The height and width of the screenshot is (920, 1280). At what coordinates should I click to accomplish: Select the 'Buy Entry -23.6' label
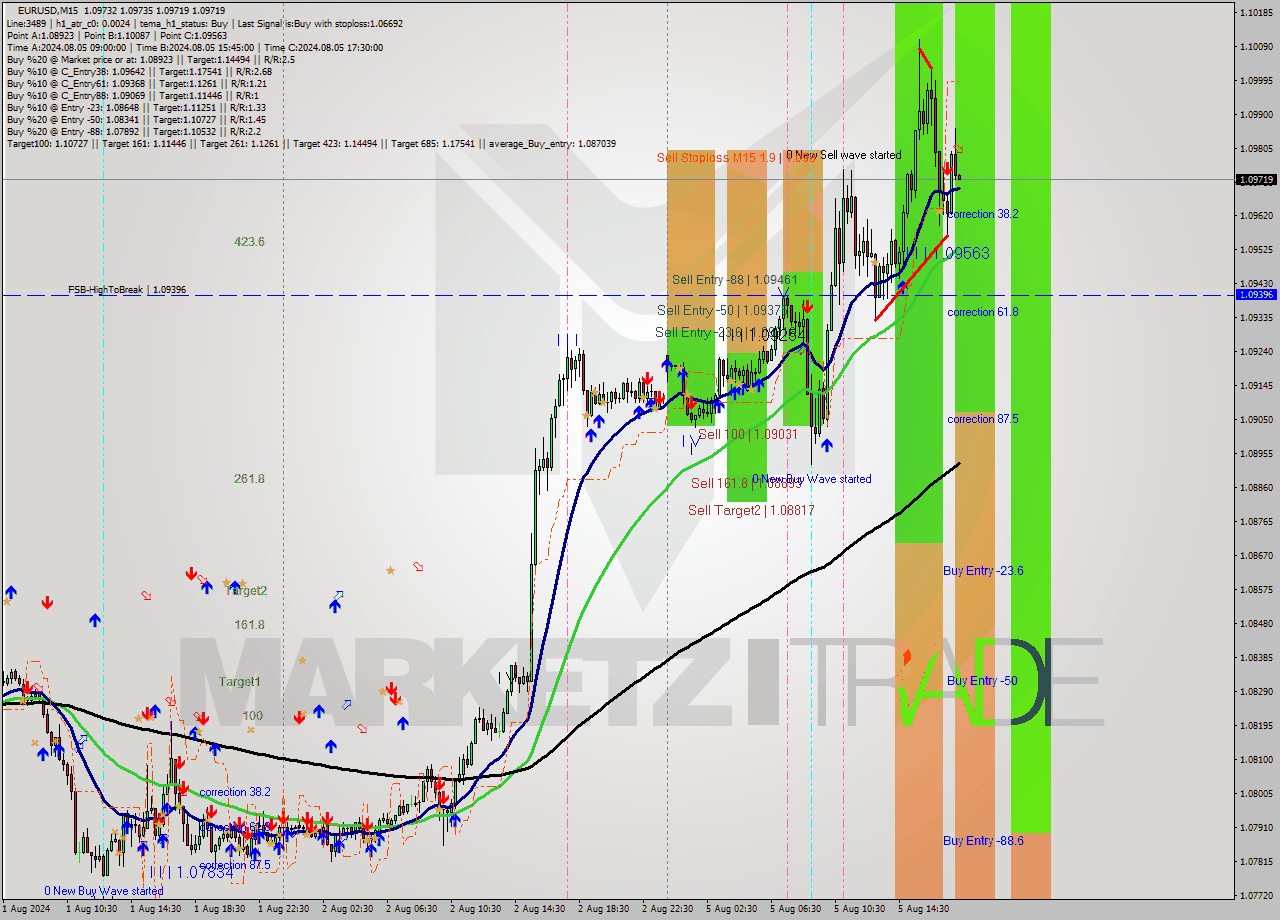[x=983, y=571]
